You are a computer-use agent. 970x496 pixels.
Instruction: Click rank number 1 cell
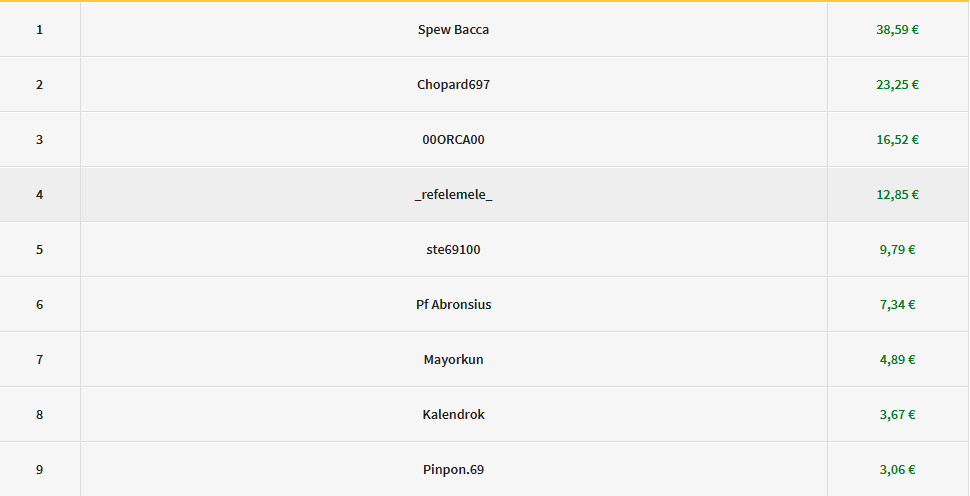pyautogui.click(x=40, y=30)
